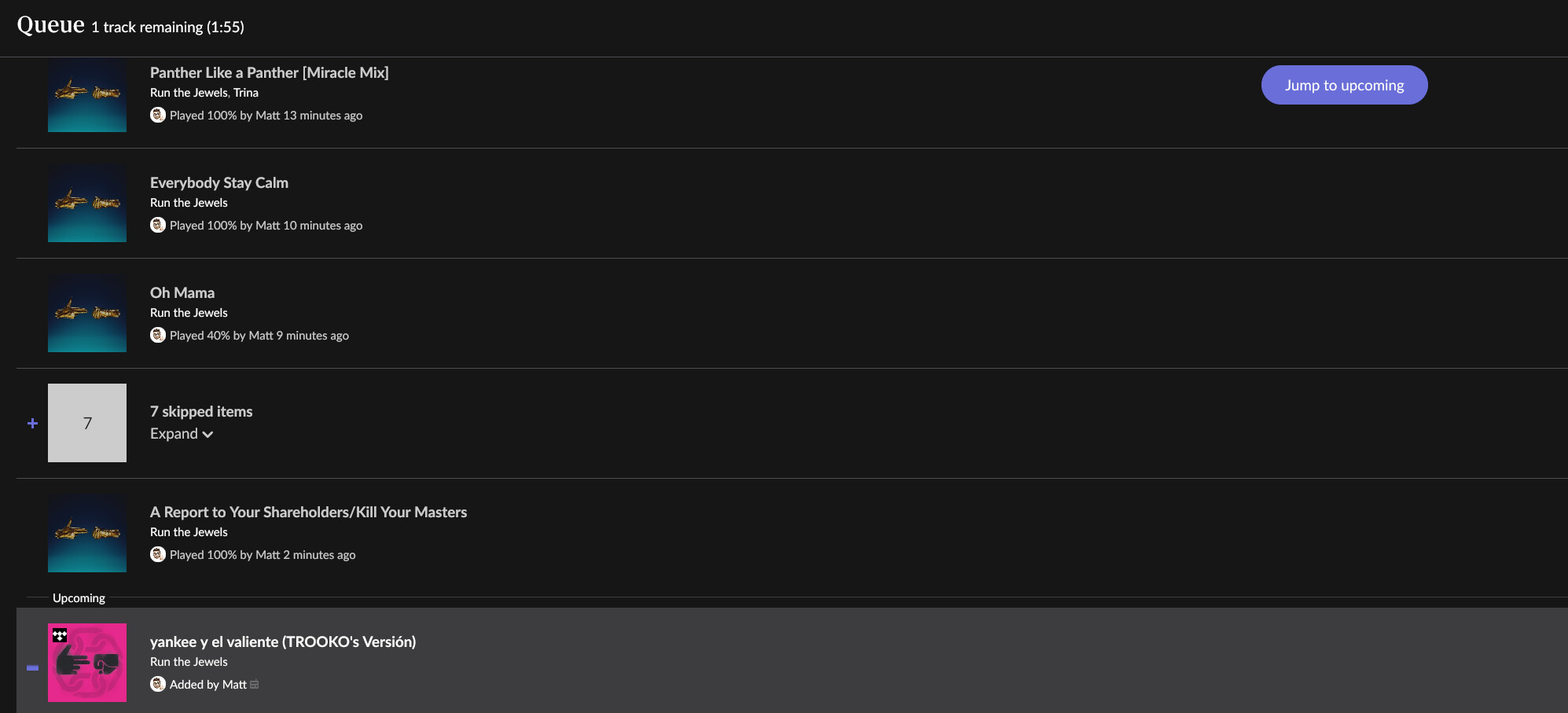Click Matt's avatar on the Oh Mama row
This screenshot has width=1568, height=713.
click(x=158, y=335)
